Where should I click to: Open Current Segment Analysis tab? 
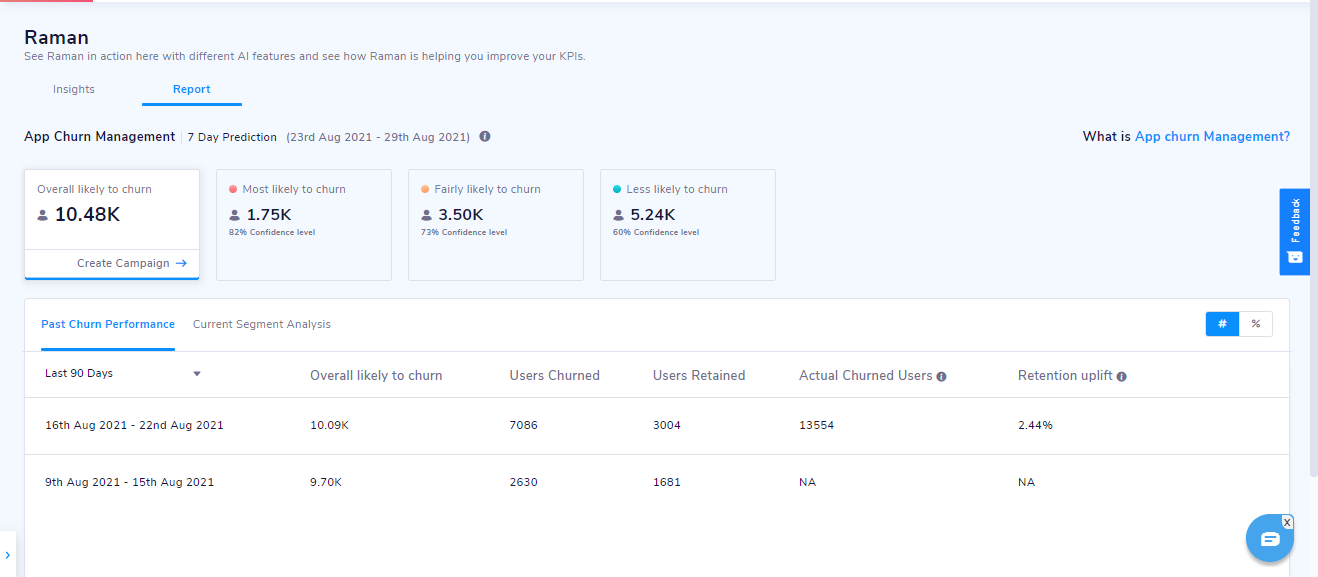tap(262, 324)
